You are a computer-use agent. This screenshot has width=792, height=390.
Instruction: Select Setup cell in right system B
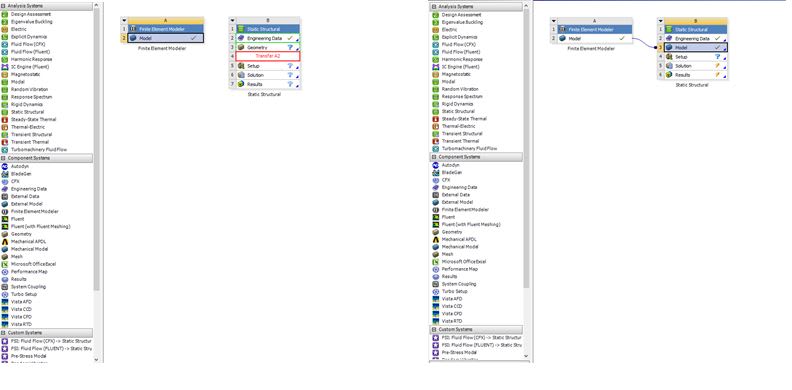point(696,57)
